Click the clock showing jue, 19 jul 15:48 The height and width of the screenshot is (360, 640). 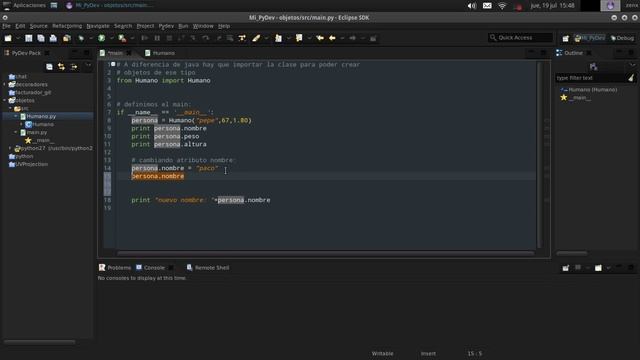point(552,5)
